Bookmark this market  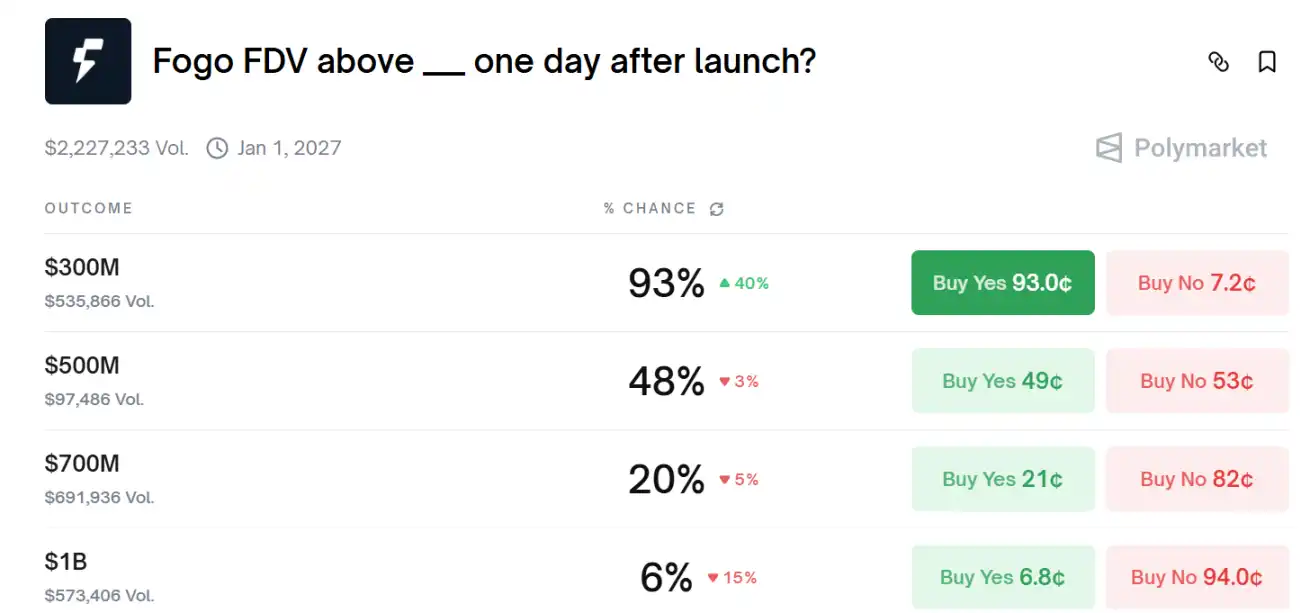point(1267,62)
